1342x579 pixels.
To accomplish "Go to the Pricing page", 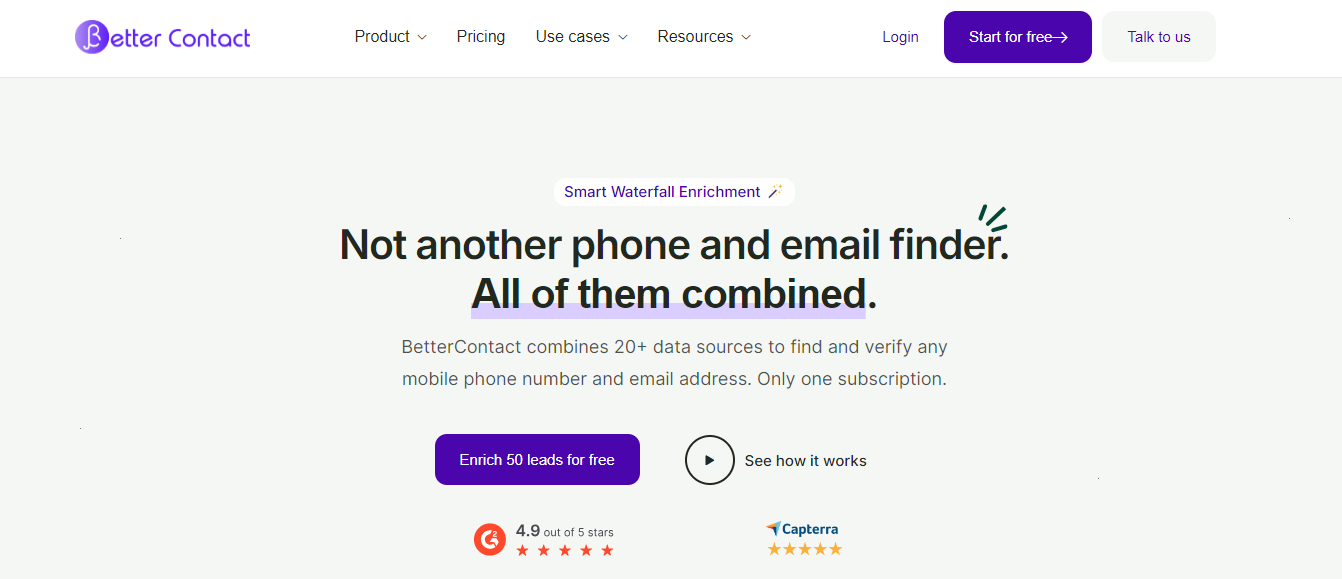I will (481, 37).
